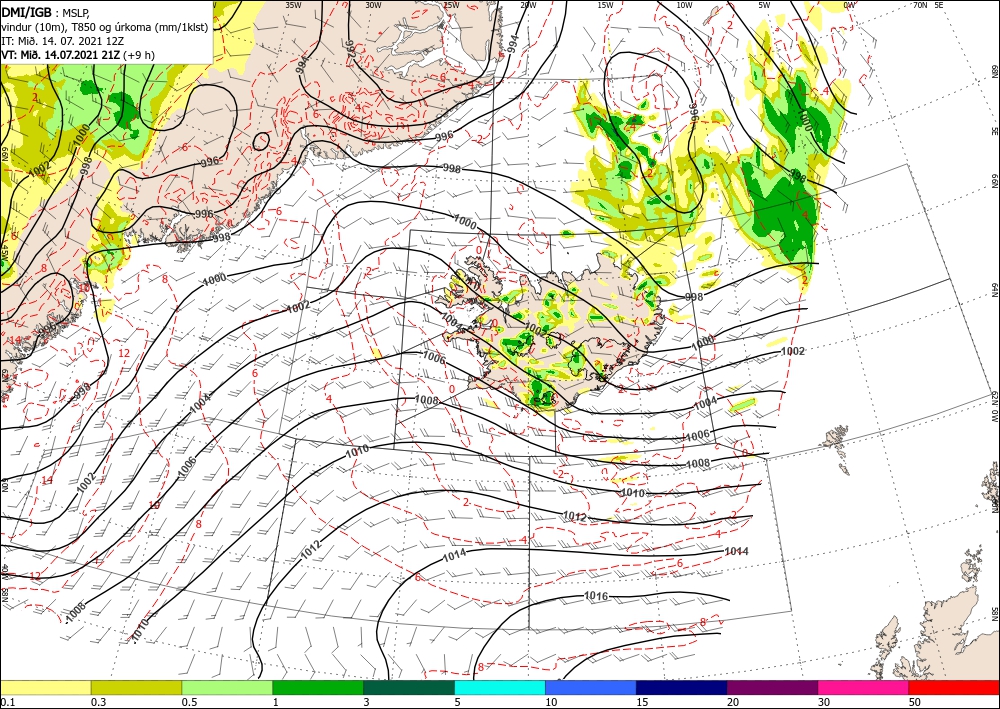Click the '10W' longitude label at top
This screenshot has height=709, width=1000.
click(684, 5)
